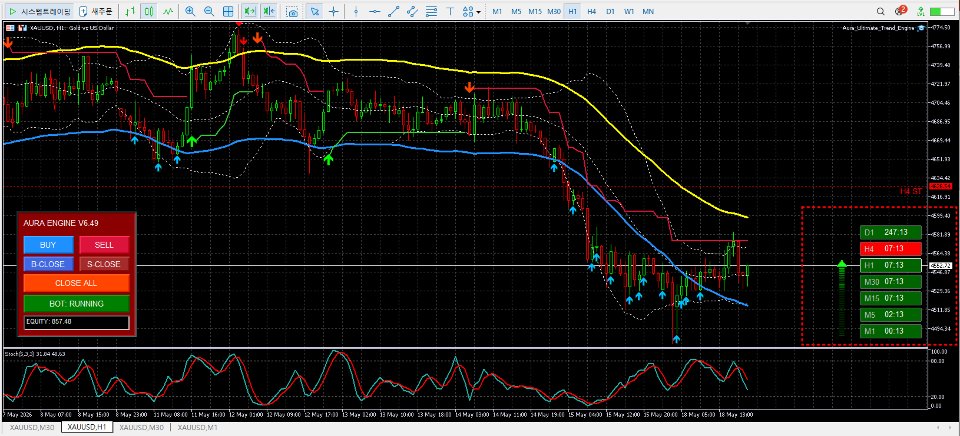This screenshot has height=436, width=960.
Task: Click the red H4 ST level label
Action: (910, 191)
